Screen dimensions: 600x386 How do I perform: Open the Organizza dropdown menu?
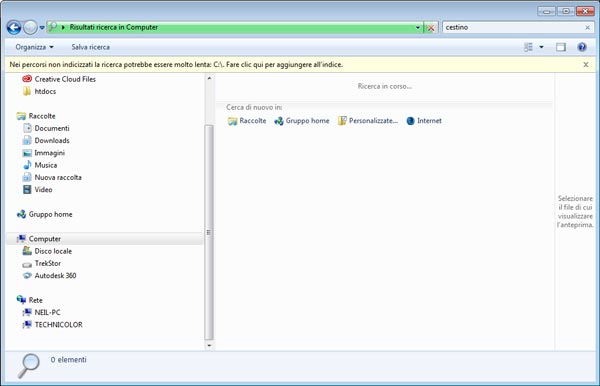click(x=34, y=47)
